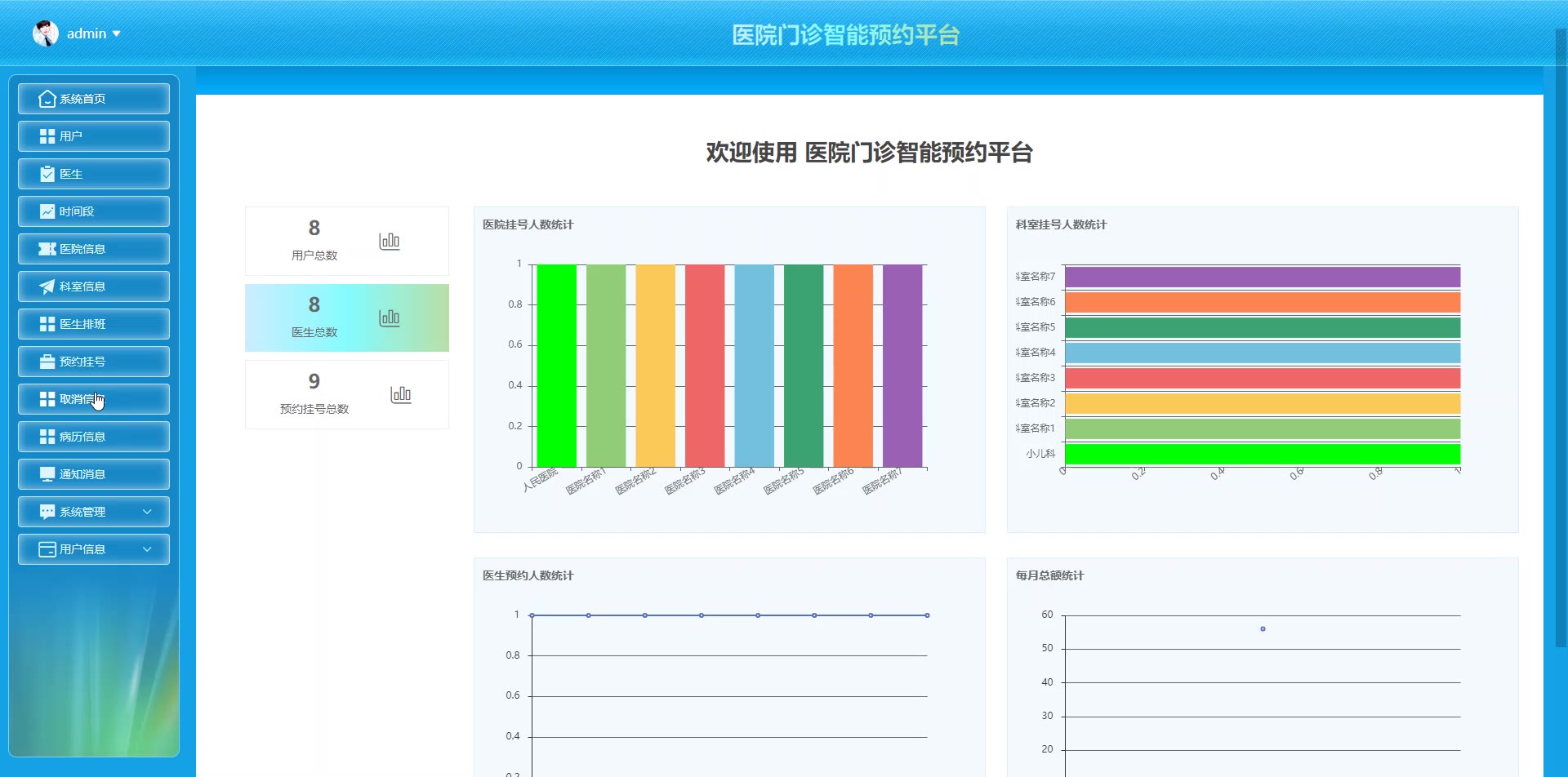
Task: Click the grid icon beside 用户
Action: (x=47, y=136)
